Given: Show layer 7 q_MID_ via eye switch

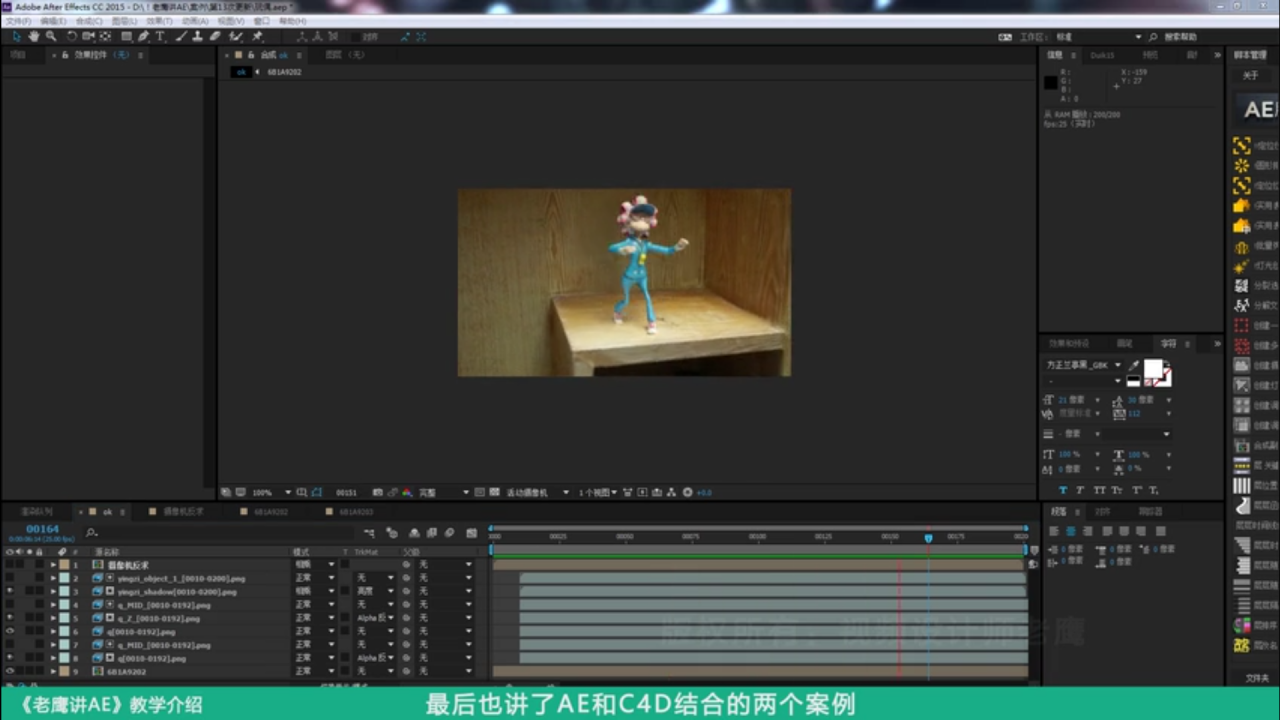Looking at the screenshot, I should coord(10,645).
